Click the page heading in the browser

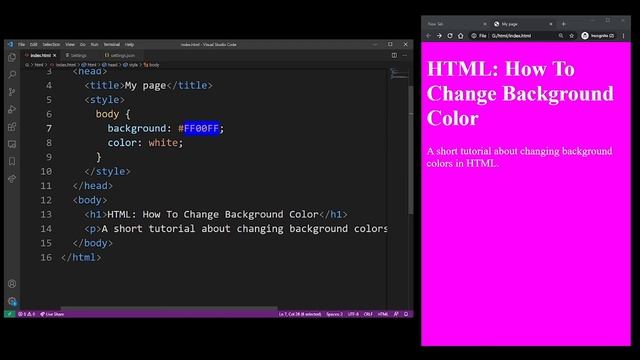pyautogui.click(x=520, y=93)
